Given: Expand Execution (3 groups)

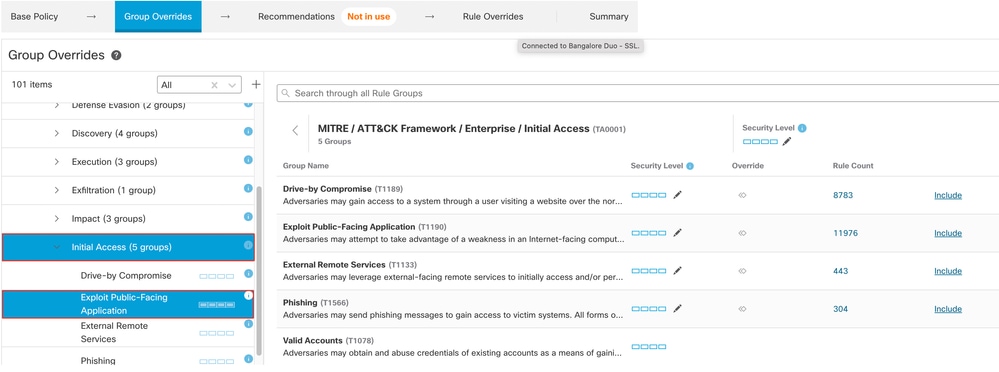Looking at the screenshot, I should (57, 162).
